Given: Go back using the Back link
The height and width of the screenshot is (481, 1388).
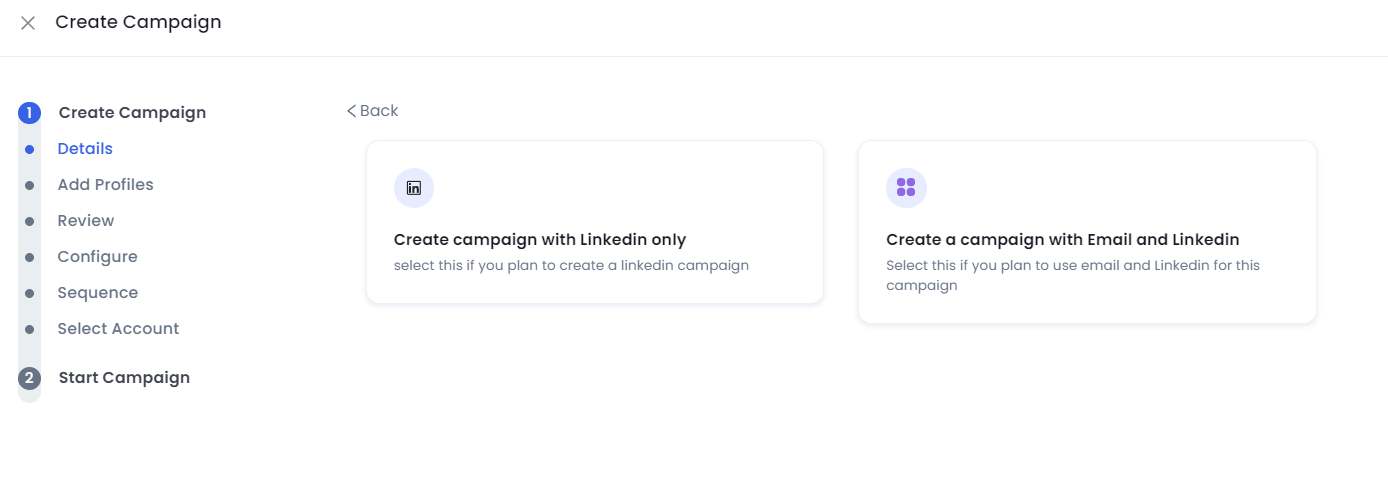Looking at the screenshot, I should click(x=372, y=111).
